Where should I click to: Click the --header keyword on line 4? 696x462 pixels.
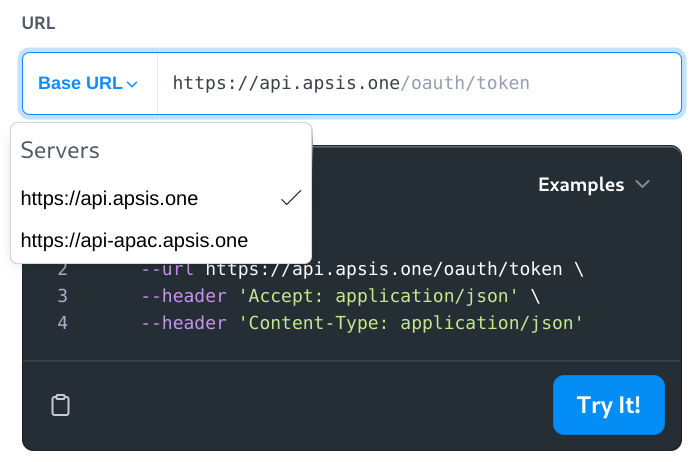point(184,323)
